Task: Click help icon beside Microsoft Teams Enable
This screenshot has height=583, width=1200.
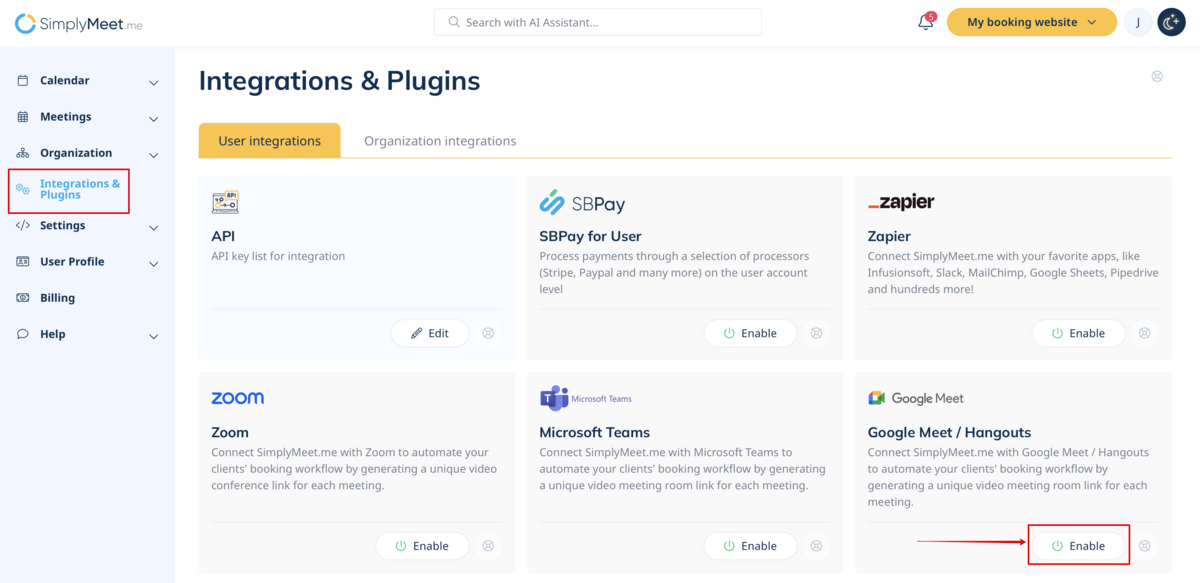Action: tap(816, 546)
